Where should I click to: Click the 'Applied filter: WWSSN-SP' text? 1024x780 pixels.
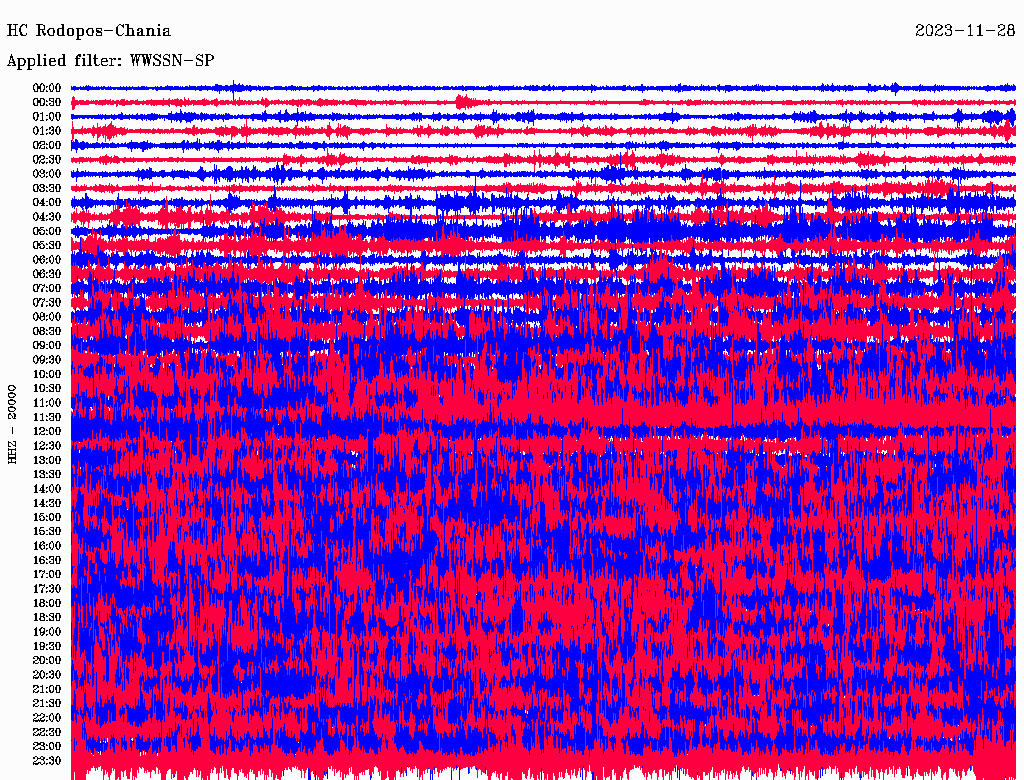point(110,61)
